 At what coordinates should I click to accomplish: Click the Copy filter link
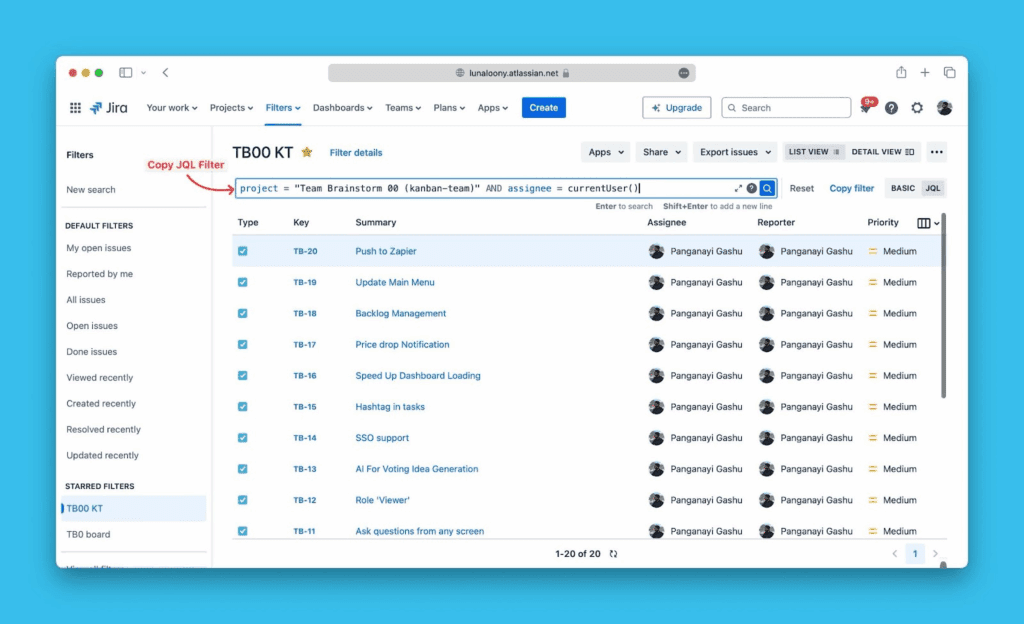point(851,188)
